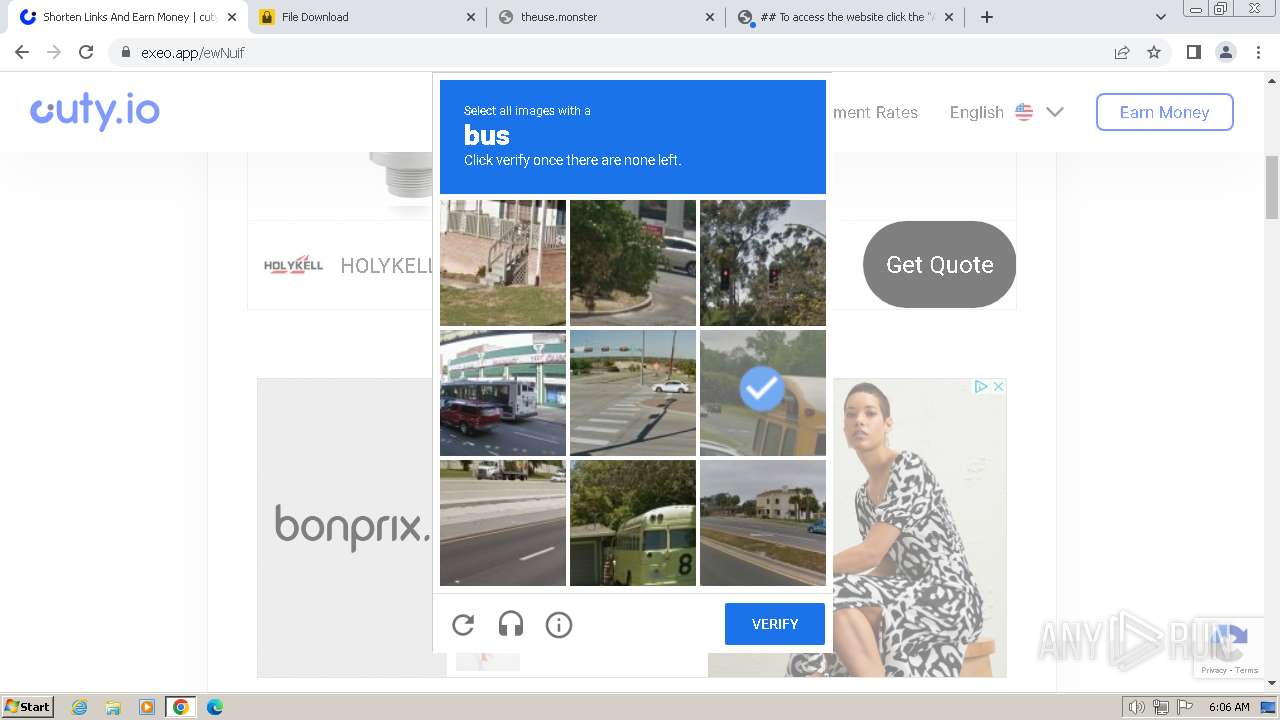Select the staircase building tile
1280x720 pixels.
point(503,263)
